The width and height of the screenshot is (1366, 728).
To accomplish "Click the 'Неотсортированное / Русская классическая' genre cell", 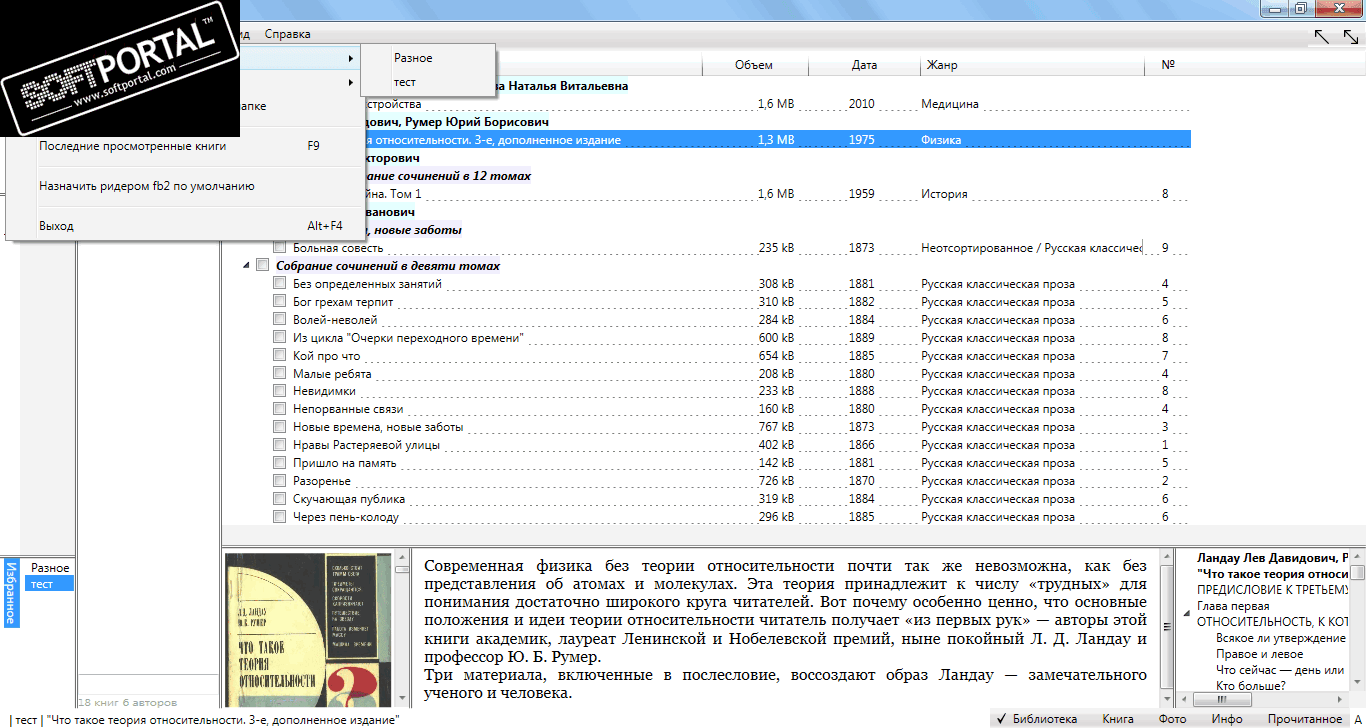I will click(1032, 248).
